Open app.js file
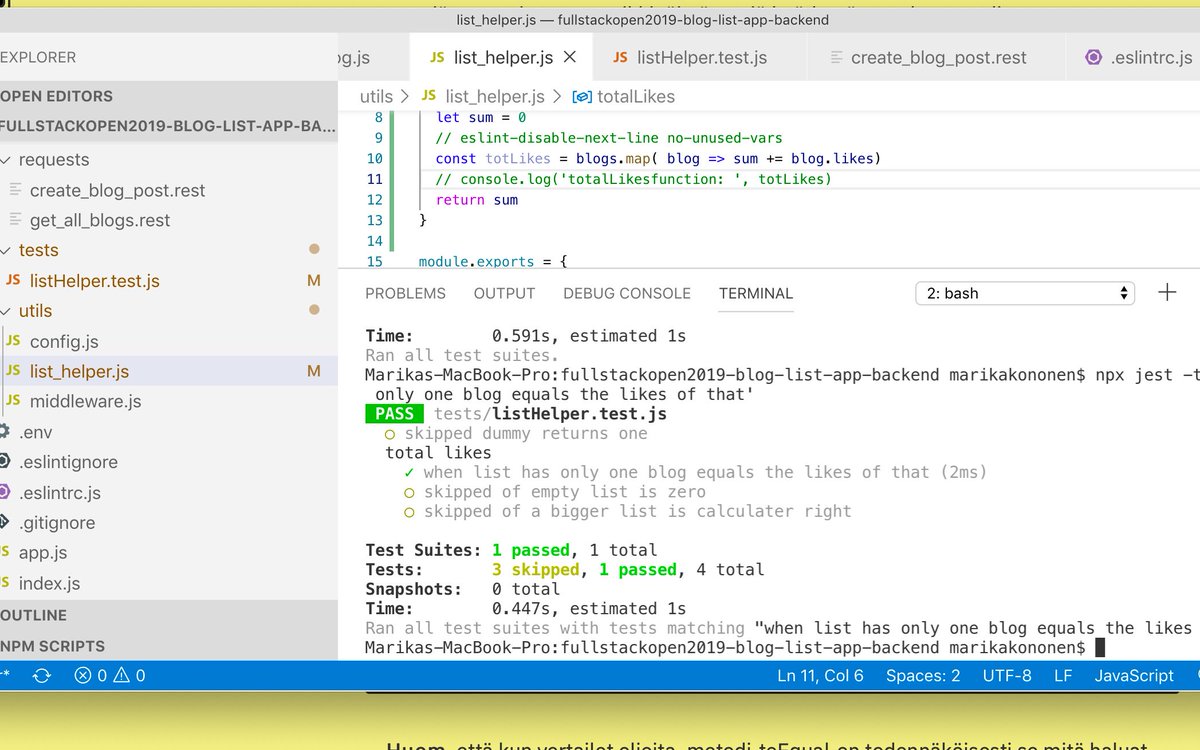This screenshot has height=750, width=1200. click(x=42, y=552)
